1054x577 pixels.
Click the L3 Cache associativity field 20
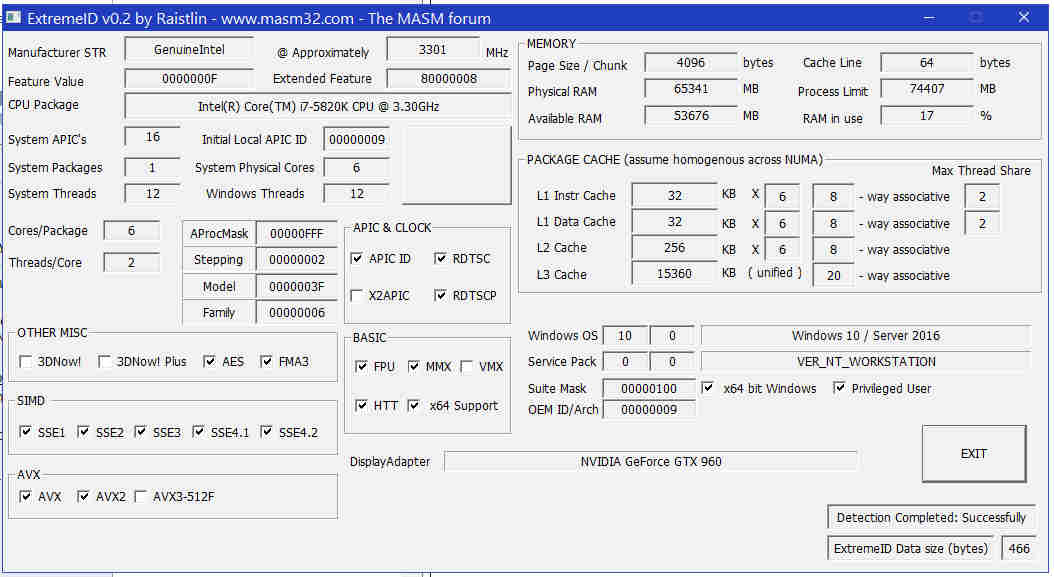point(833,275)
